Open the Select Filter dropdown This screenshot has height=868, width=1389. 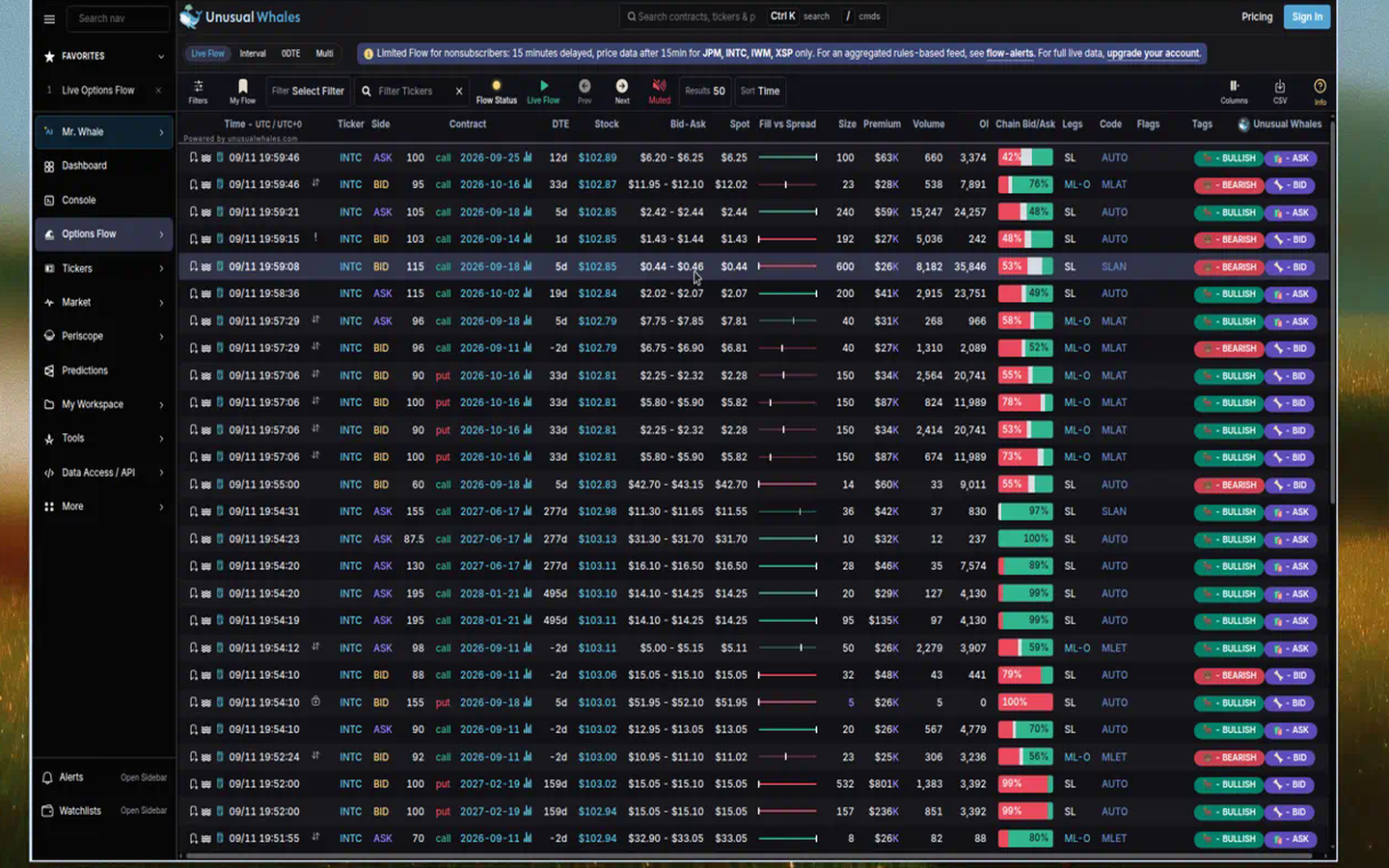tap(308, 92)
